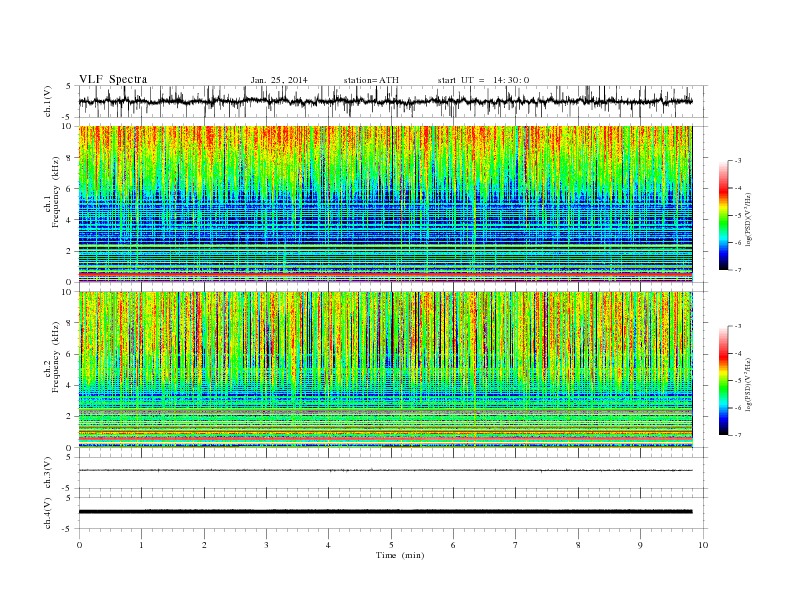This screenshot has height=612, width=792.
Task: Click the "-5" tick on the lower colorbar
Action: click(x=738, y=381)
